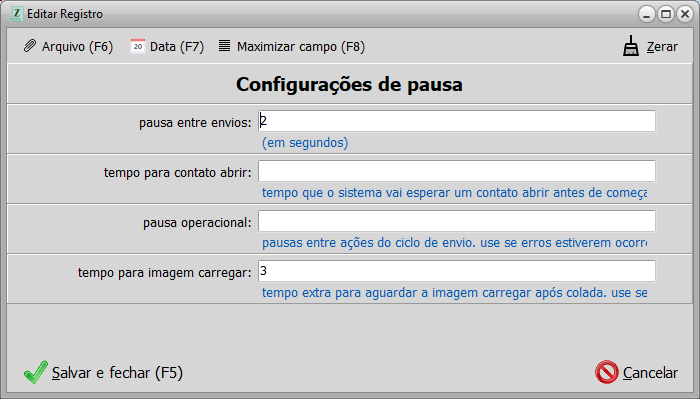
Task: Choose Data (F7) in the toolbar
Action: click(177, 46)
